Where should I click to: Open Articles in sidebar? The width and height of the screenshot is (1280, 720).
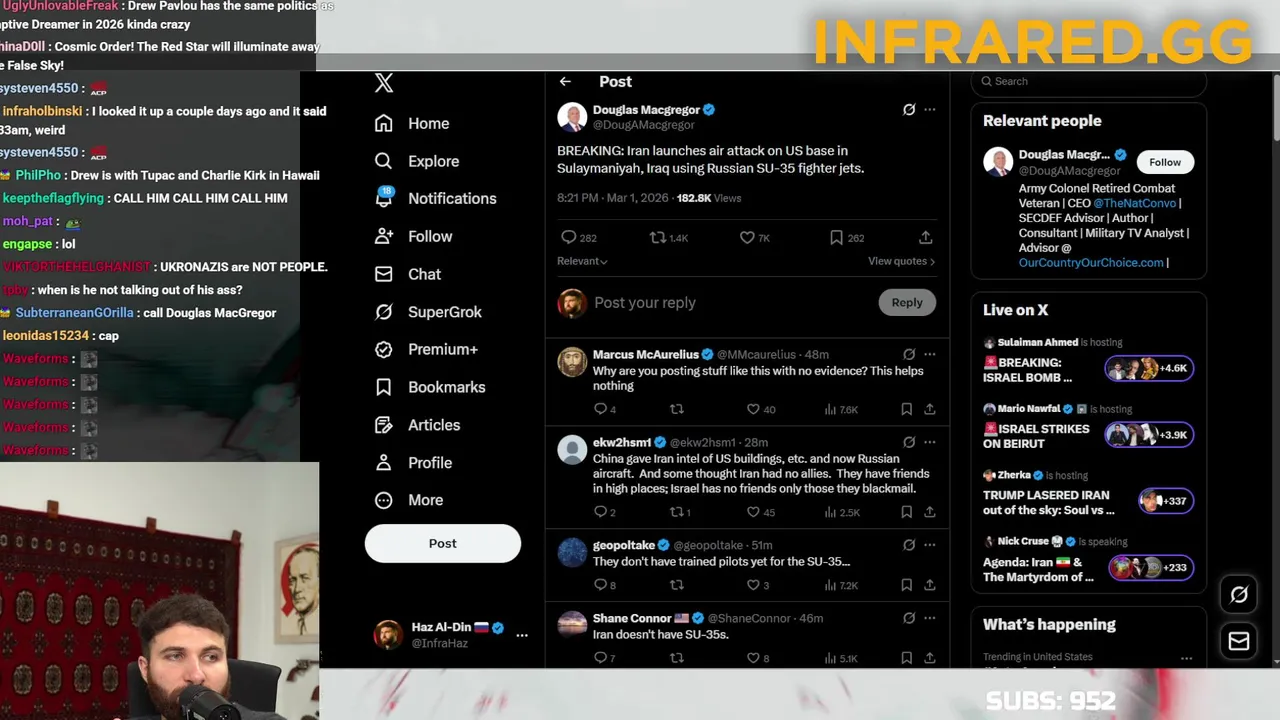coord(418,425)
